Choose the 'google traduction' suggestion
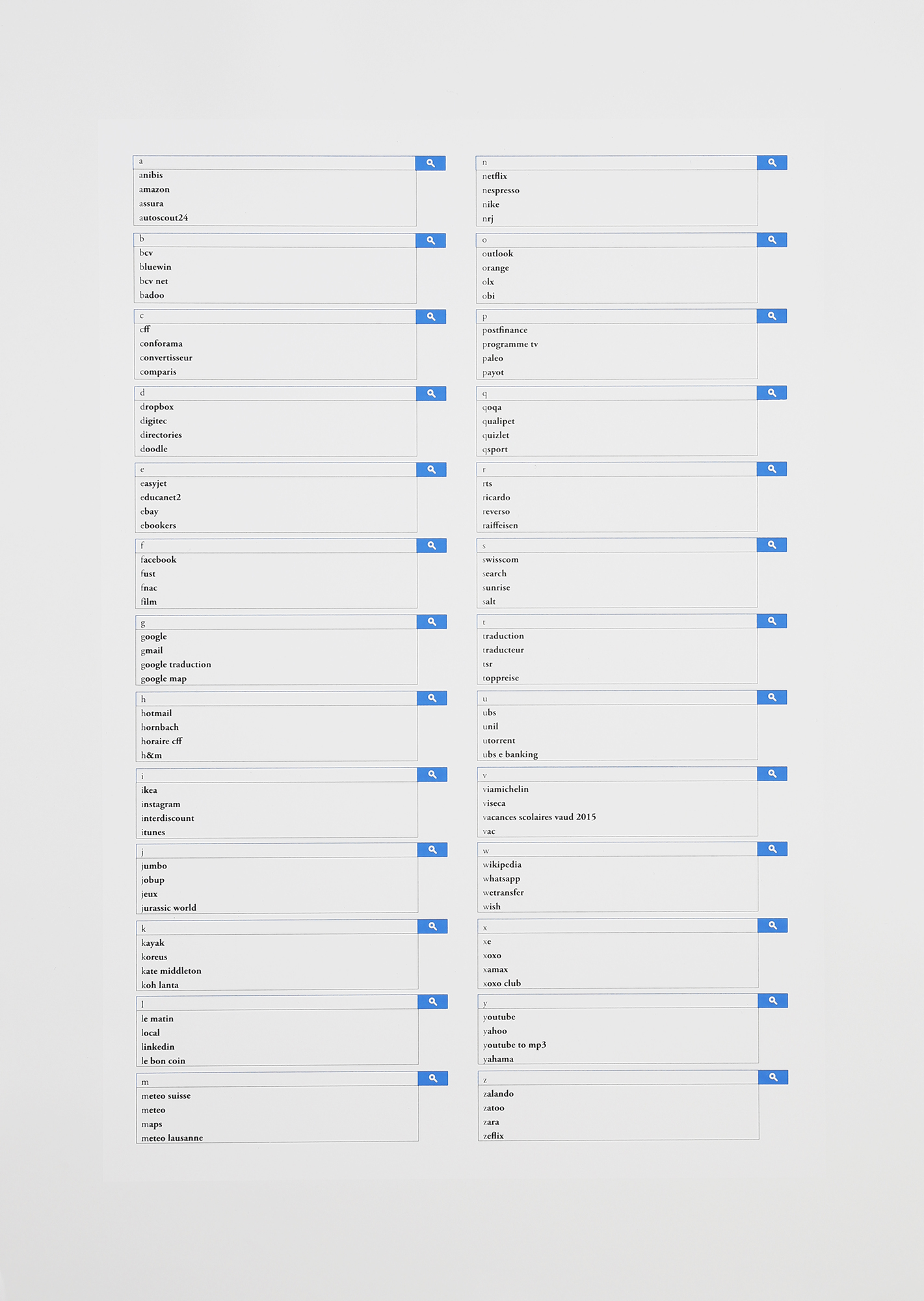The image size is (924, 1301). point(176,664)
